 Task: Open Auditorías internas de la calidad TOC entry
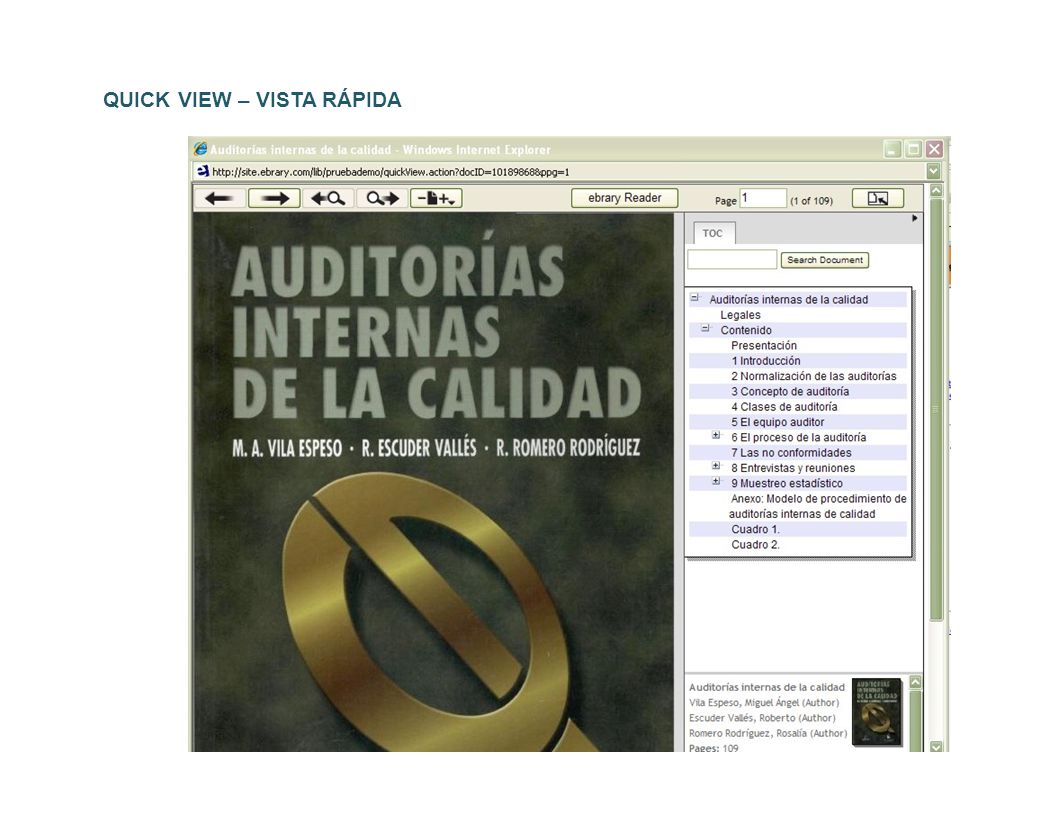point(788,300)
